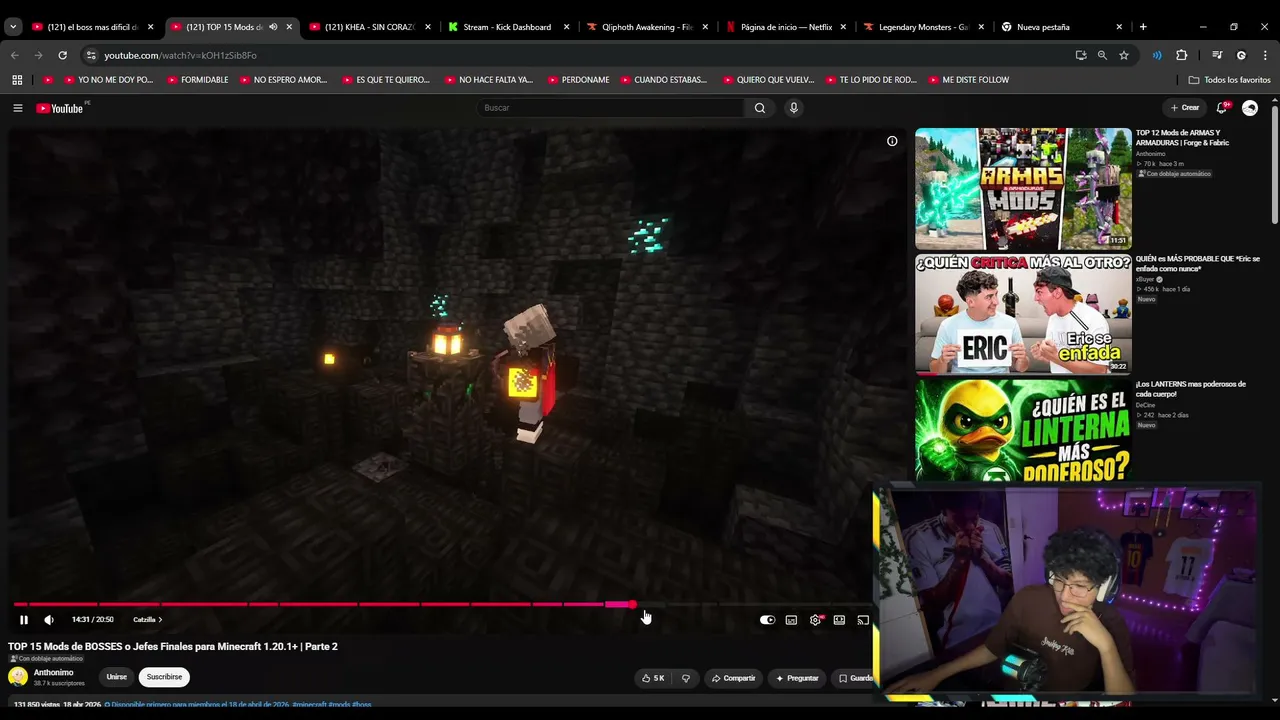Go to the YouTube home logo
The image size is (1280, 720).
click(x=62, y=108)
